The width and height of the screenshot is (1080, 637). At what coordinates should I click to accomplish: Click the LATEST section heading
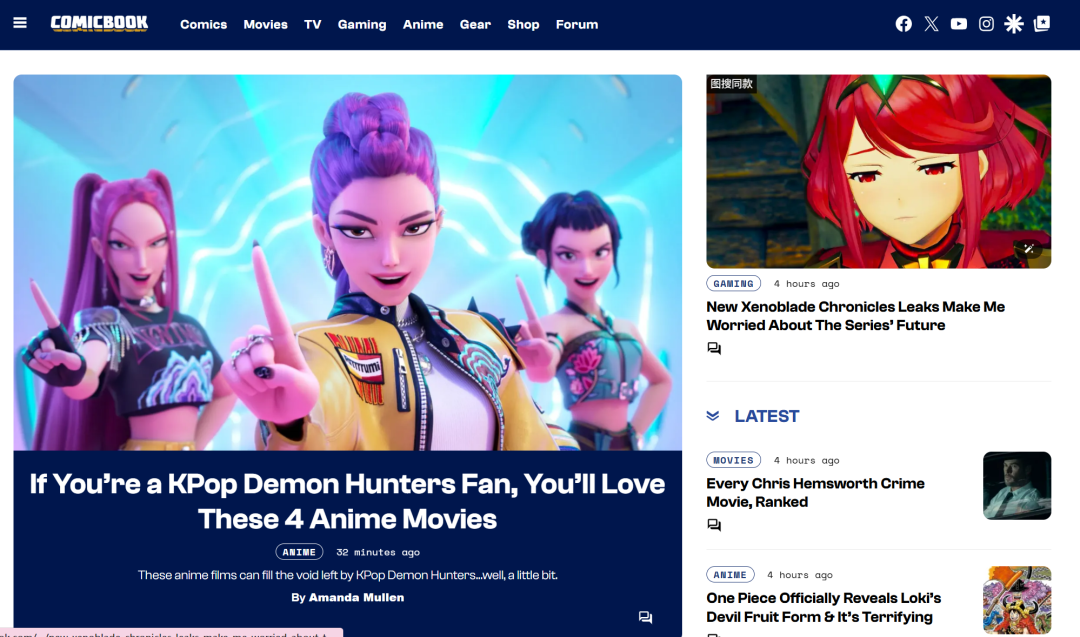coord(767,416)
